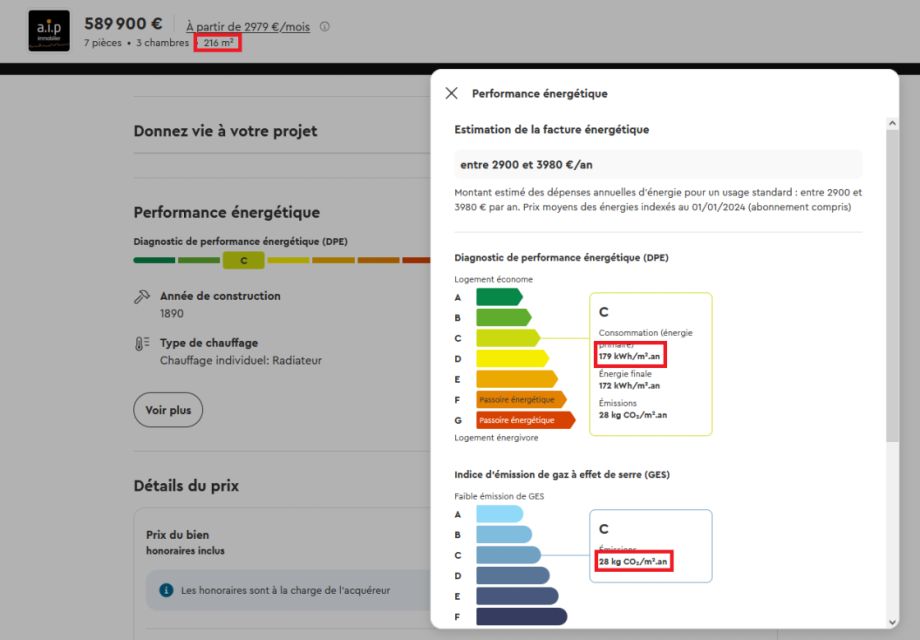920x640 pixels.
Task: Click the '7 pièces' text
Action: pyautogui.click(x=103, y=43)
